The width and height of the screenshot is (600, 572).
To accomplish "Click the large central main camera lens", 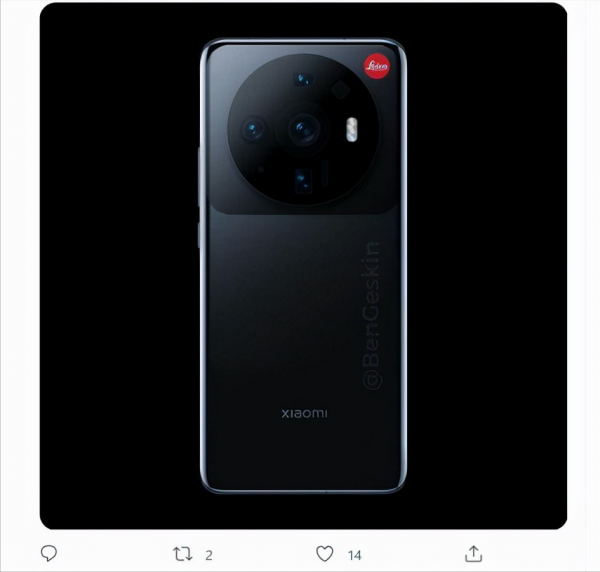I will pyautogui.click(x=304, y=129).
